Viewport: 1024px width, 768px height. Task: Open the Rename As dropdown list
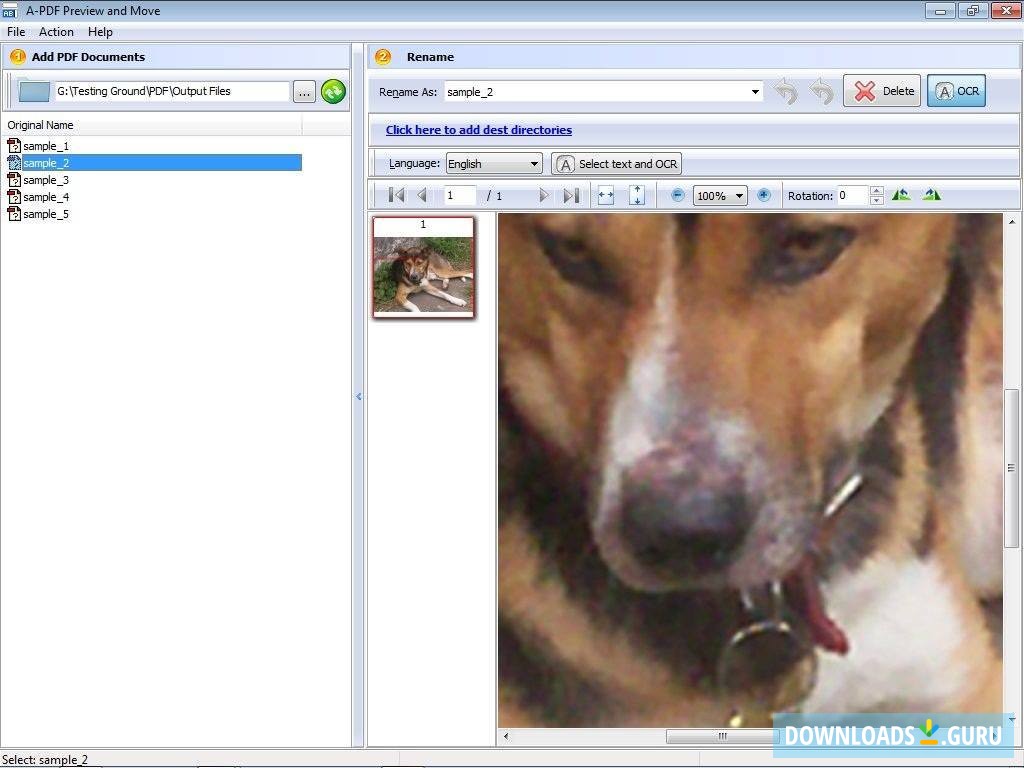(755, 91)
